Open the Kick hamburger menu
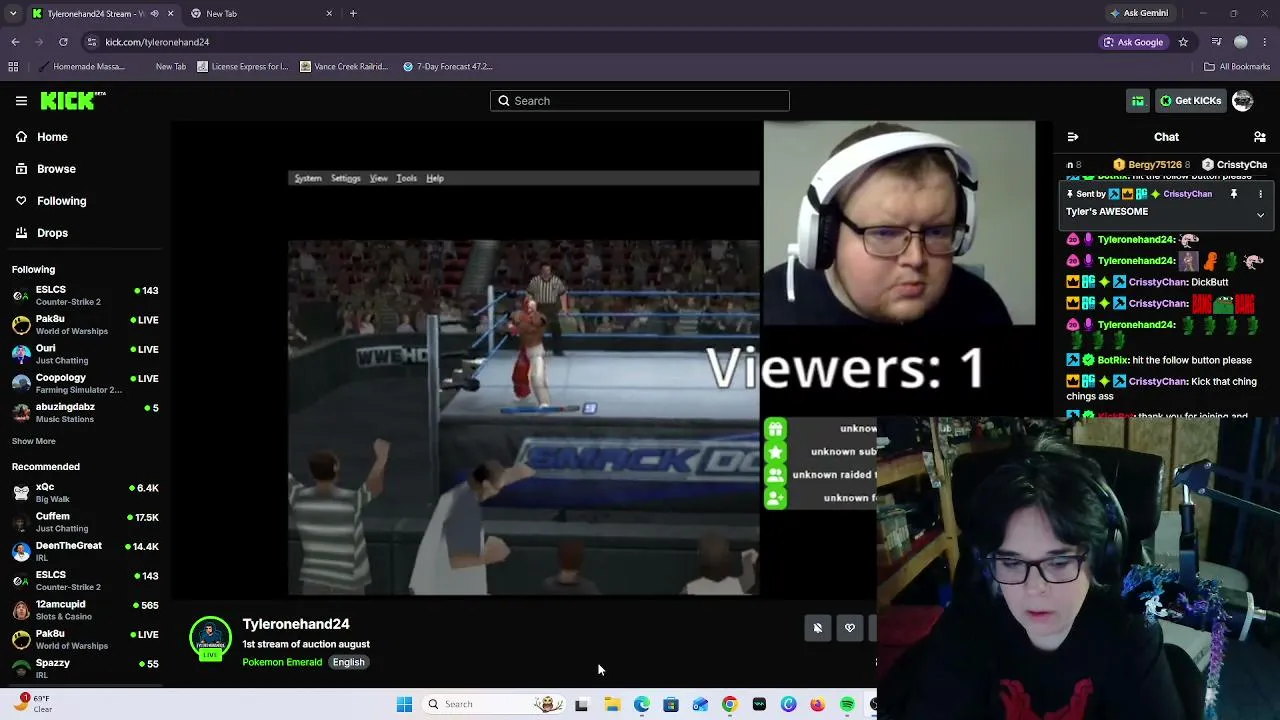The width and height of the screenshot is (1280, 720). (21, 101)
